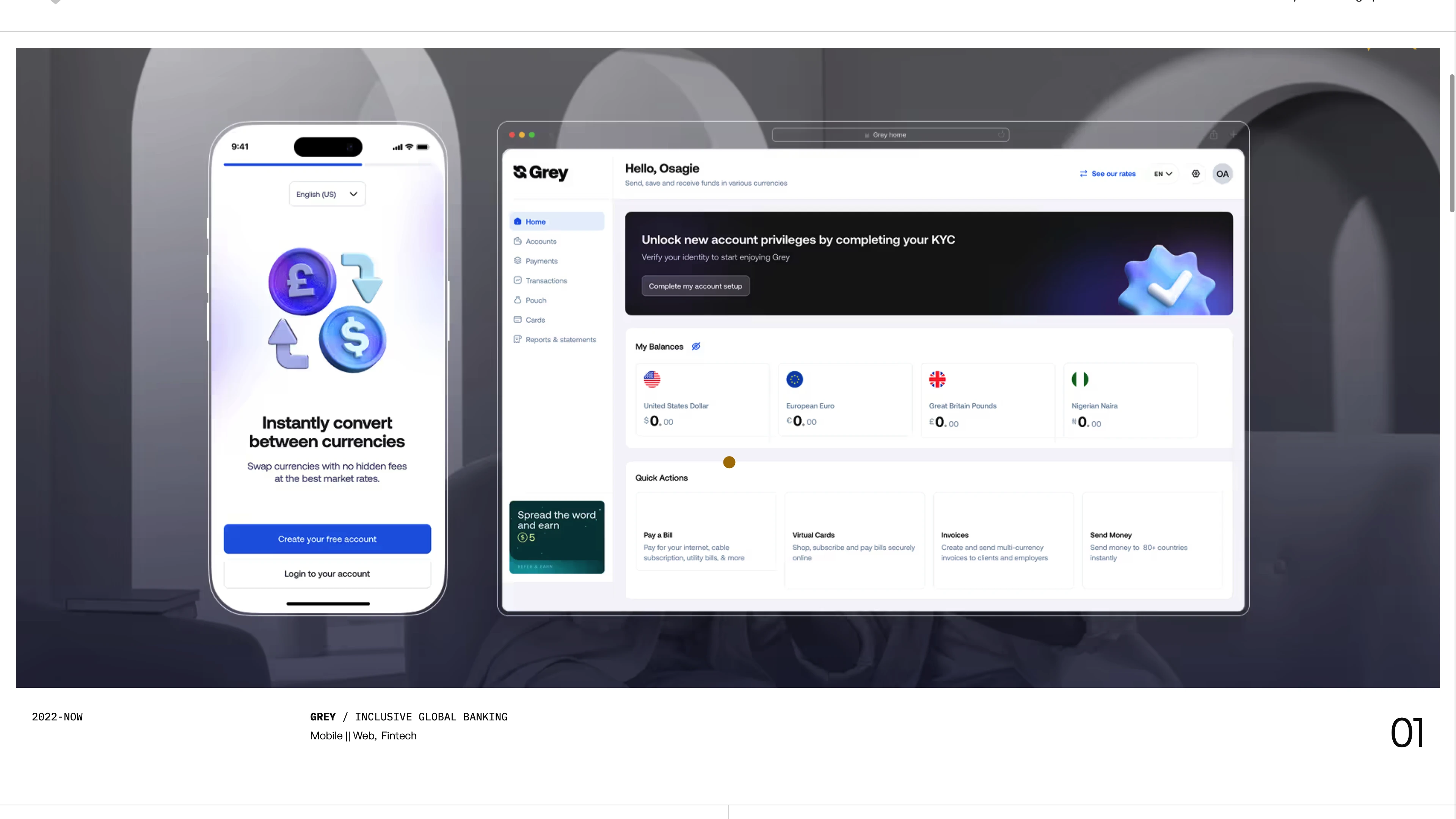Open the EN language dropdown
This screenshot has width=1456, height=819.
(x=1163, y=174)
